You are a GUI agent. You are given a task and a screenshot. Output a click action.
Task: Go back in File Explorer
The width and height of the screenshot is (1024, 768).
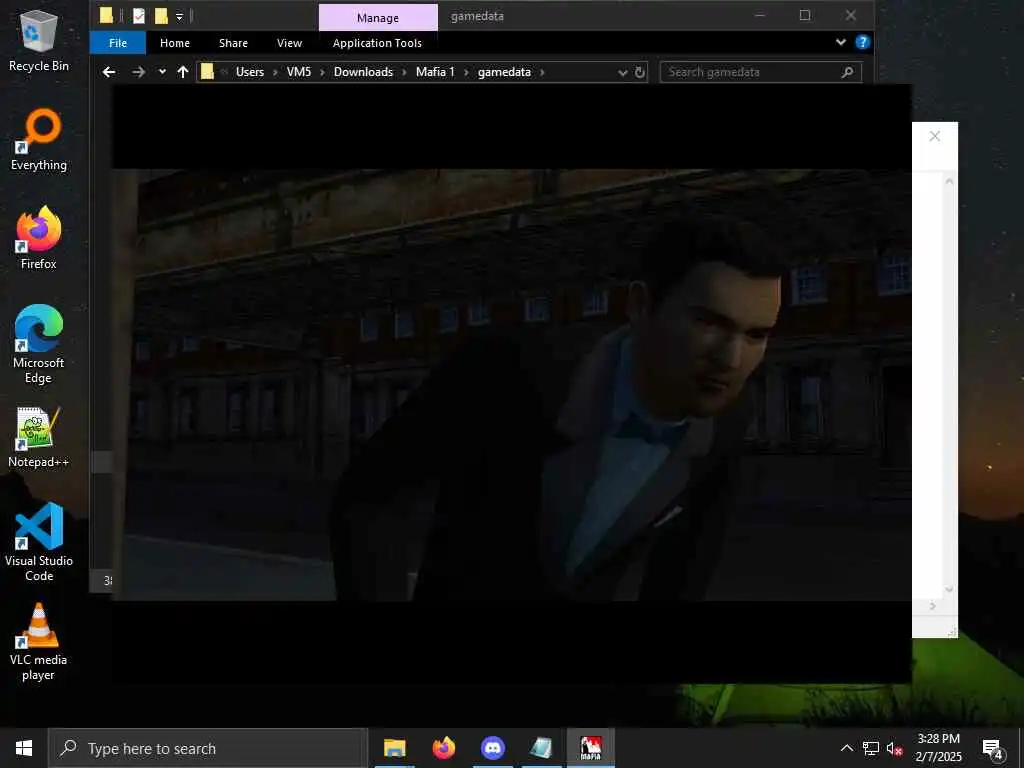point(109,72)
